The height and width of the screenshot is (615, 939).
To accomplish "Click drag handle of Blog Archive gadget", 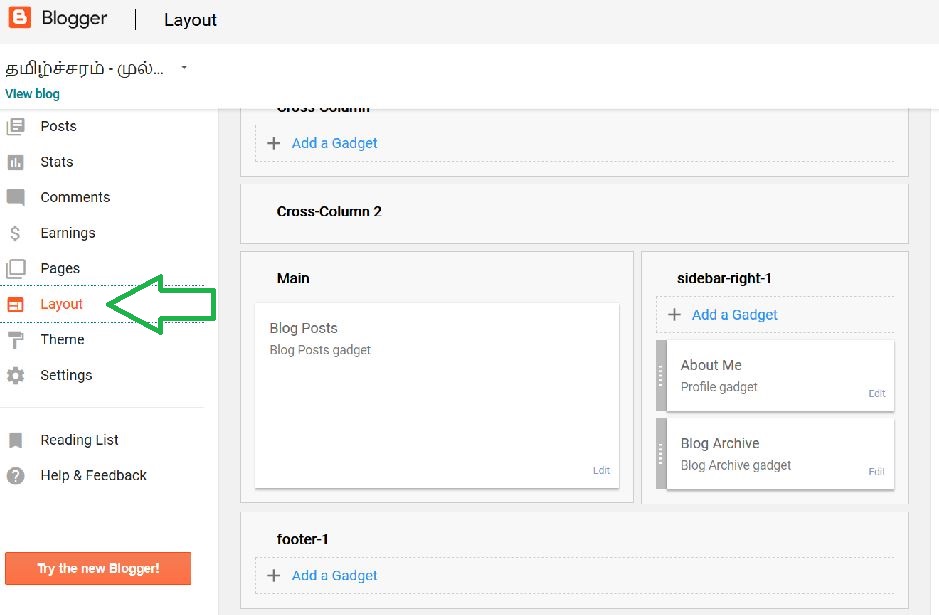I will [x=661, y=453].
